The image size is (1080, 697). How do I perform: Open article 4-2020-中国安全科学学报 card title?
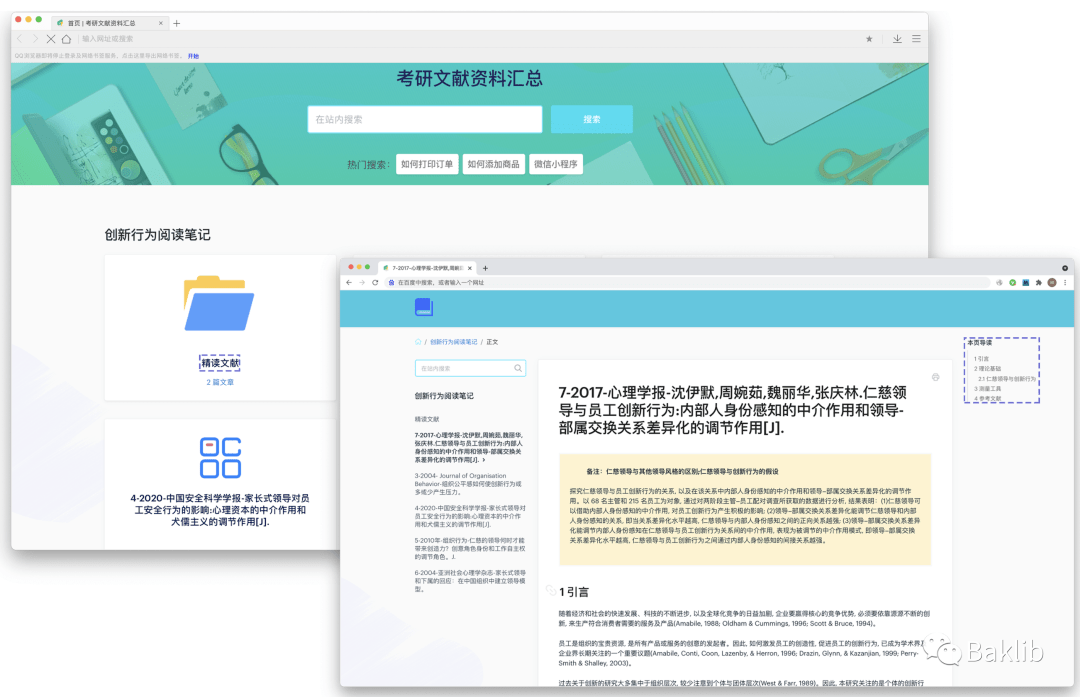click(220, 510)
